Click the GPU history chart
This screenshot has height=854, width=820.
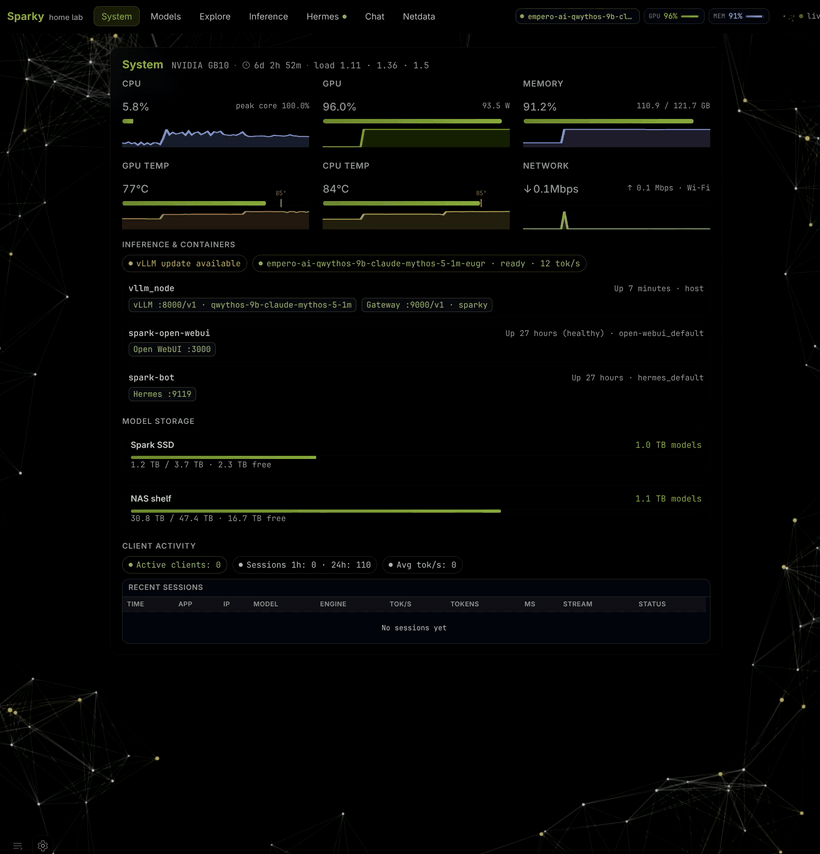[x=416, y=138]
